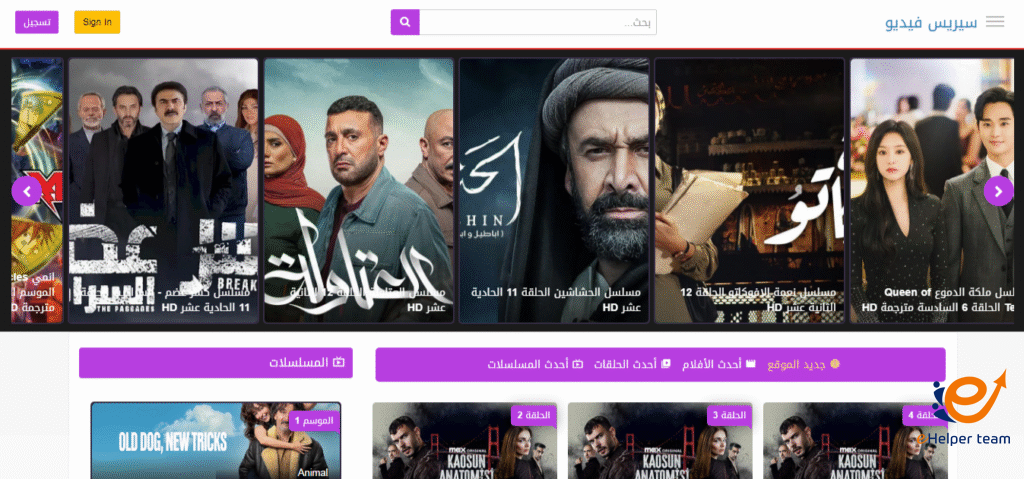Open the سيريس فيديو site title link
Image resolution: width=1024 pixels, height=479 pixels.
931,22
